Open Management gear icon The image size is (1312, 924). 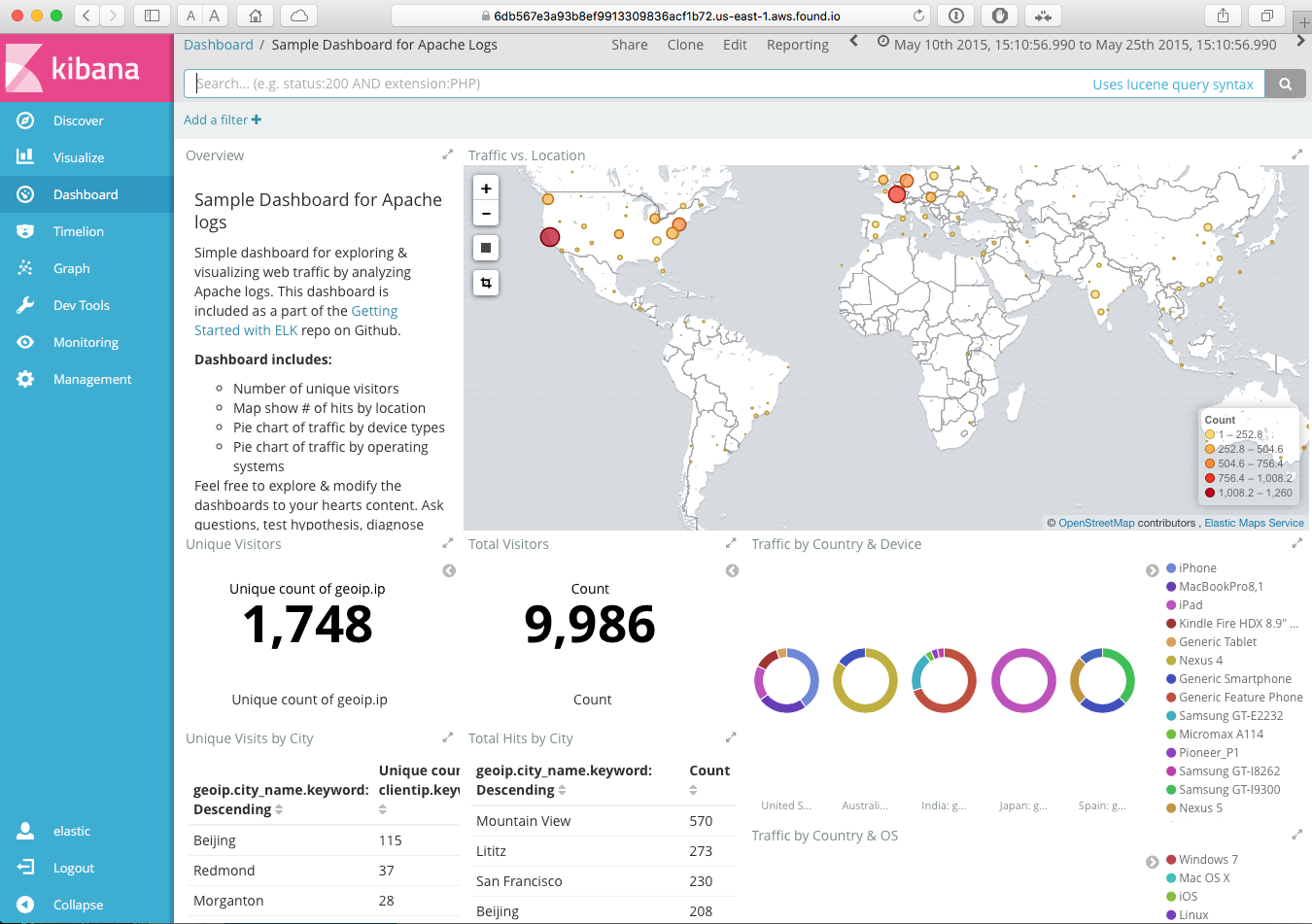tap(25, 379)
